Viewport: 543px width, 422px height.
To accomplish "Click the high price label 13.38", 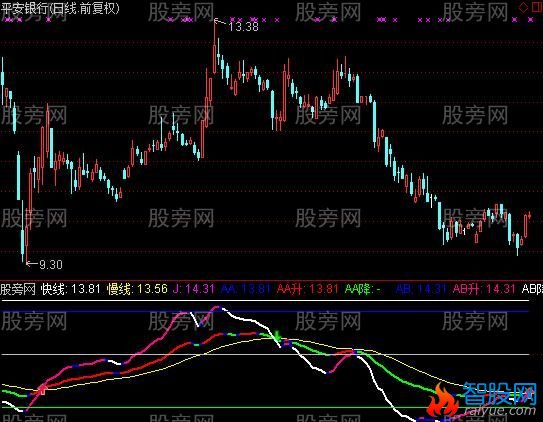I will (x=243, y=26).
